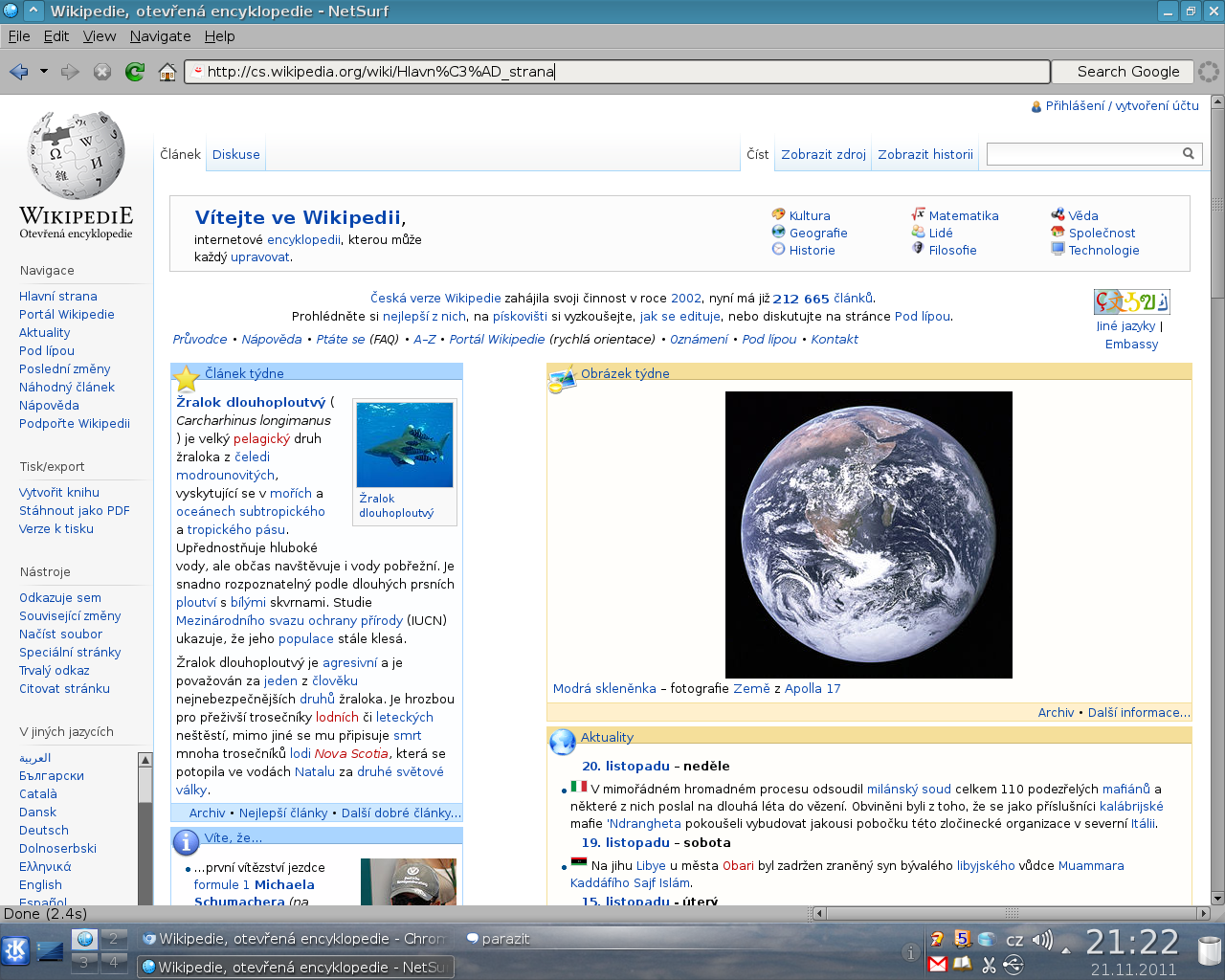
Task: Open the Technologie portal icon
Action: [1058, 250]
